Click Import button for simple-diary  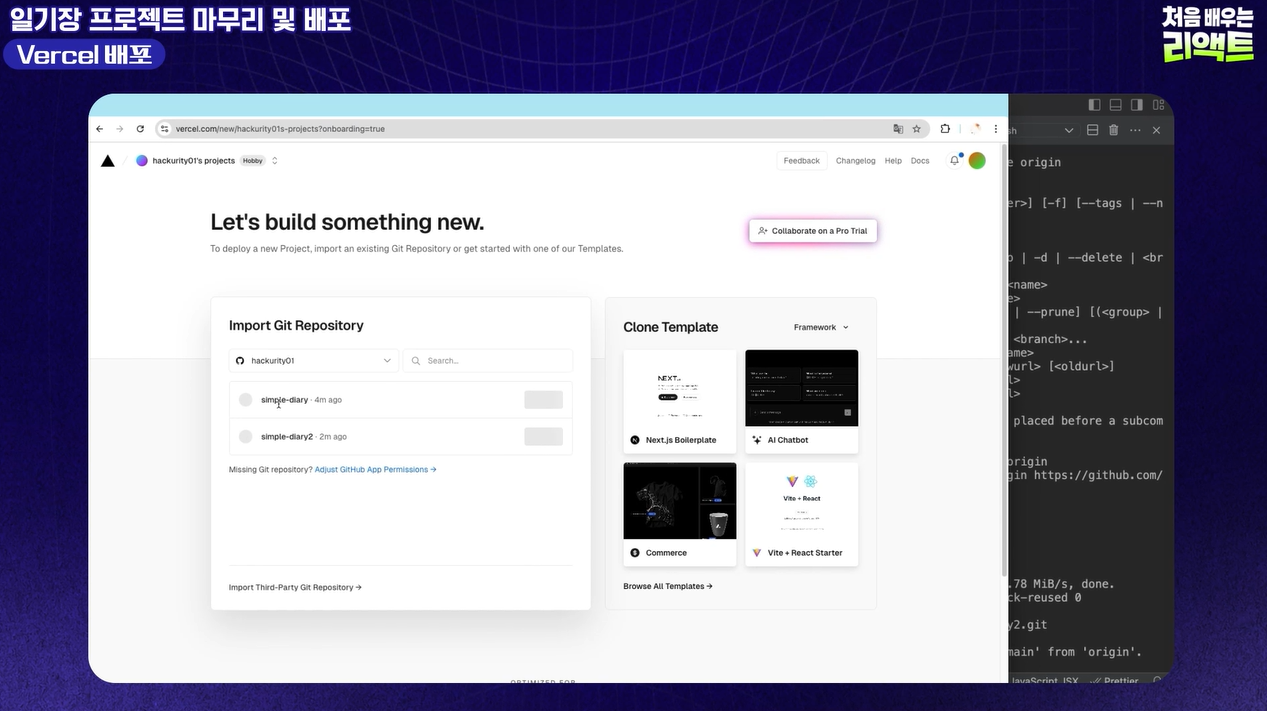coord(544,400)
